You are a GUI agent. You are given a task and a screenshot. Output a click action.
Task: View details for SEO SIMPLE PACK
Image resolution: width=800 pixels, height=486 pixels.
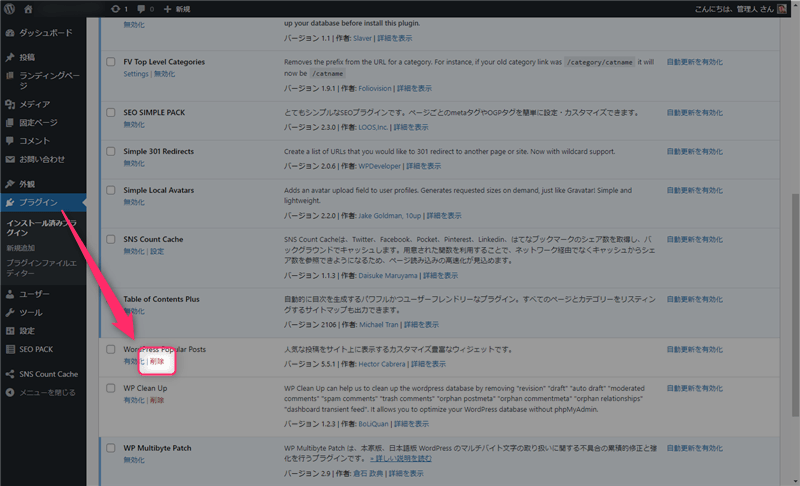click(411, 127)
